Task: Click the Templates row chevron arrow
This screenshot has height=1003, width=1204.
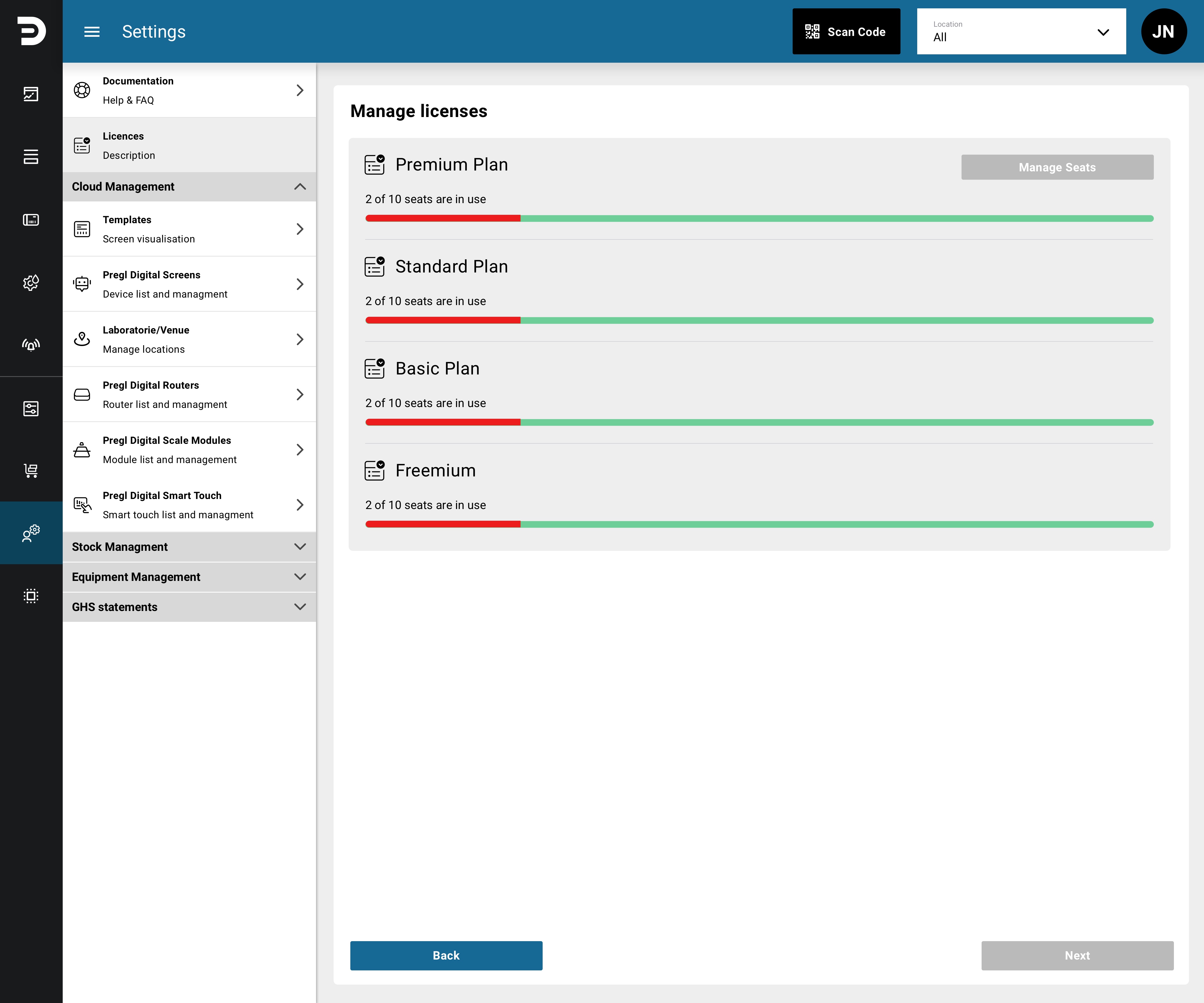Action: tap(300, 229)
